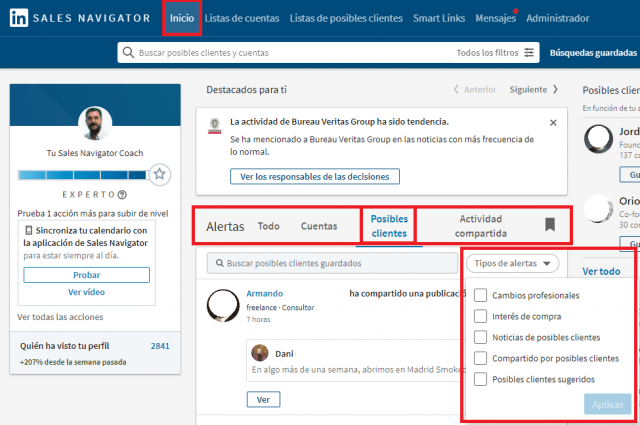Select the Todo alerts tab

click(269, 226)
